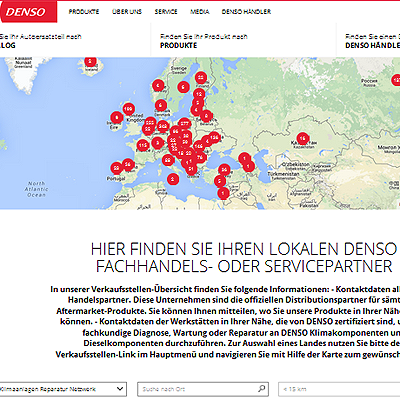Open the Klimaanlagen Reparatur Netzwerk dropdown
Screen dimensions: 400x400
tap(63, 389)
